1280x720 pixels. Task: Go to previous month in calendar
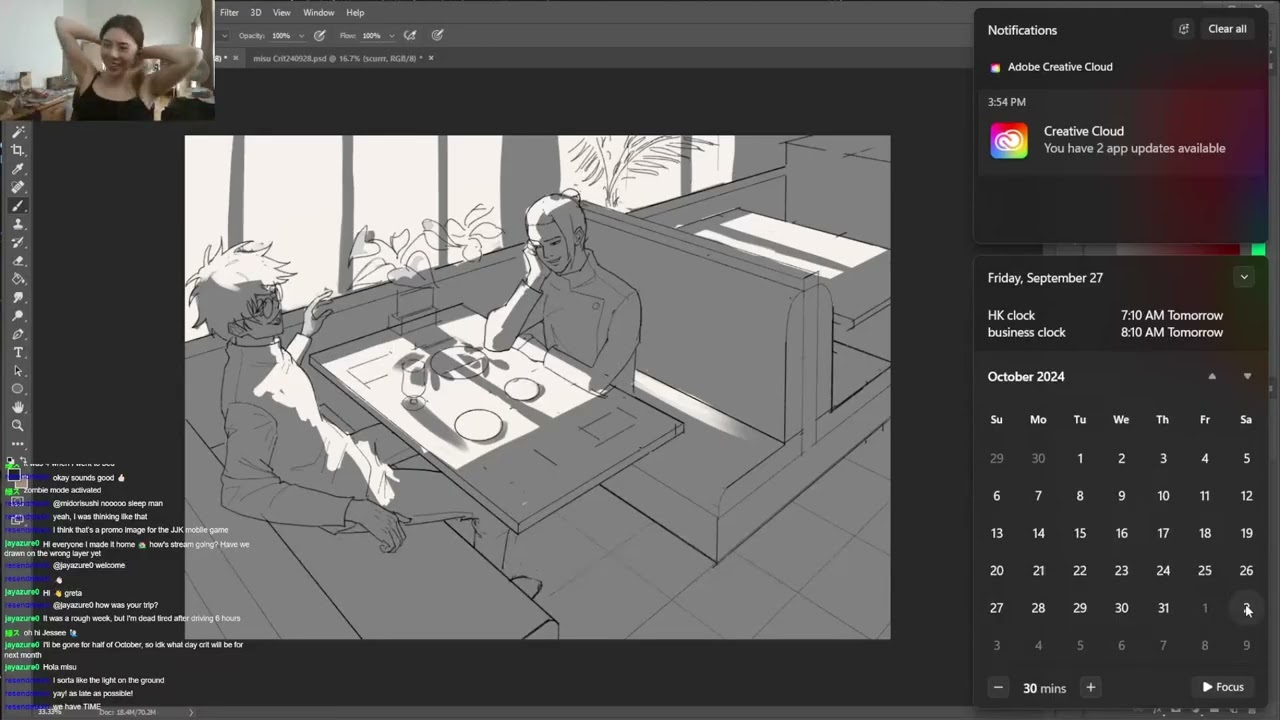point(1212,376)
